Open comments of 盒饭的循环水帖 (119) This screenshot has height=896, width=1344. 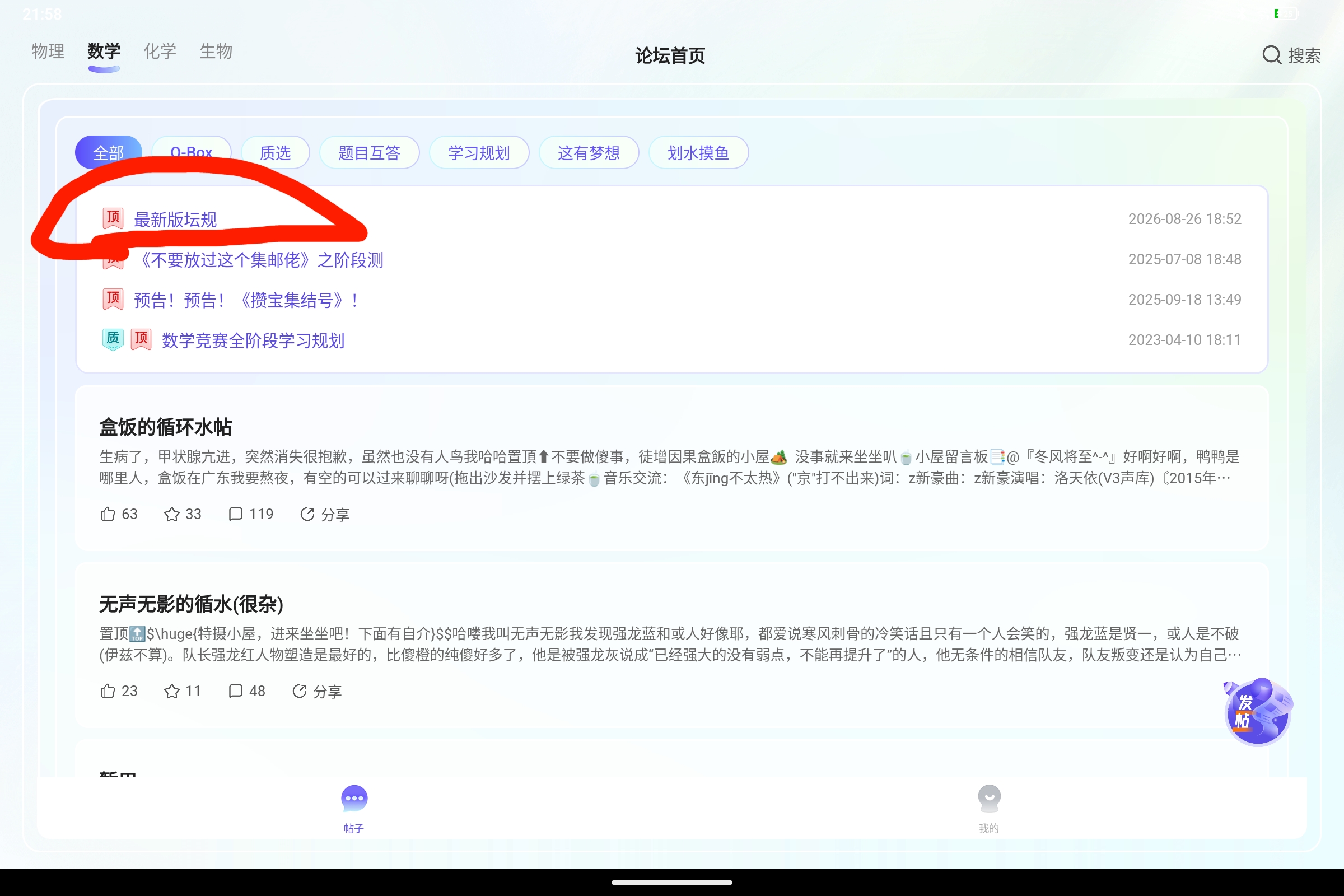pos(250,514)
